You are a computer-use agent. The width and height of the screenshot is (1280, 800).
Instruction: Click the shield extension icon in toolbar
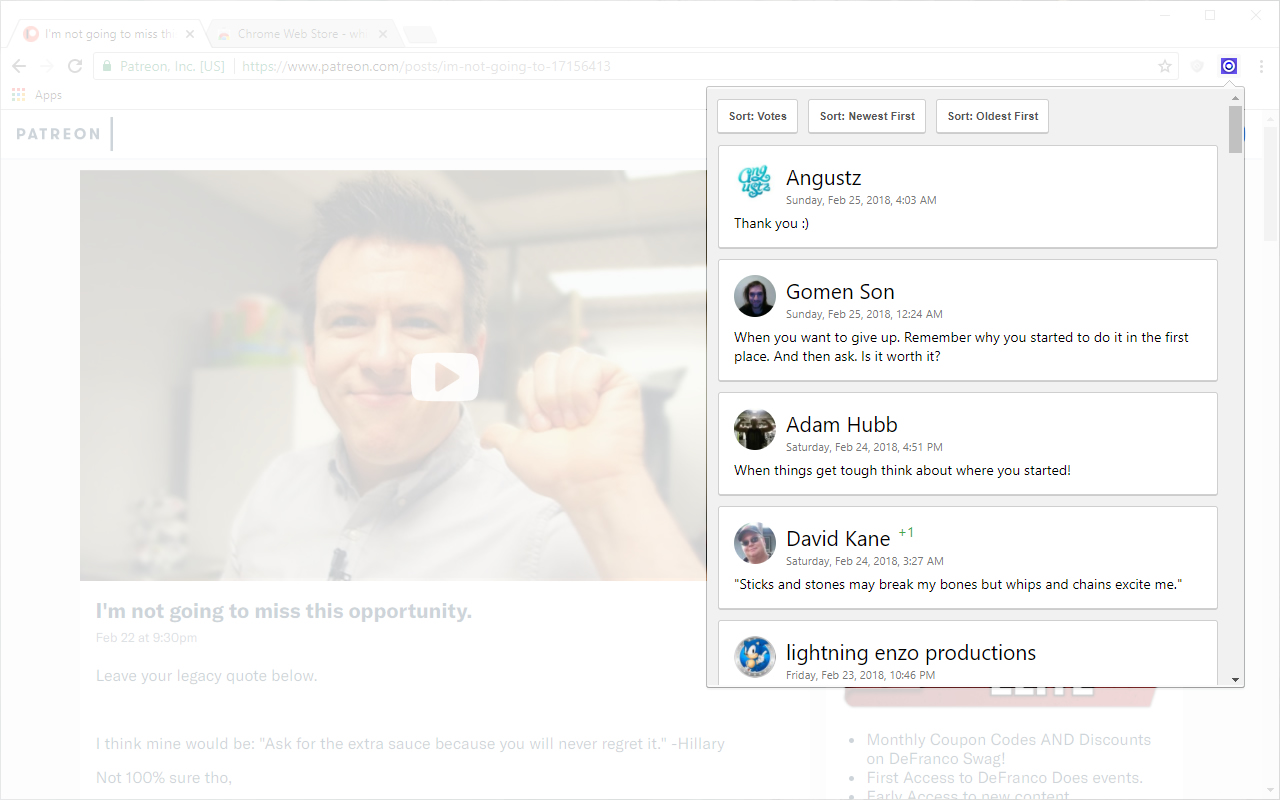1197,66
